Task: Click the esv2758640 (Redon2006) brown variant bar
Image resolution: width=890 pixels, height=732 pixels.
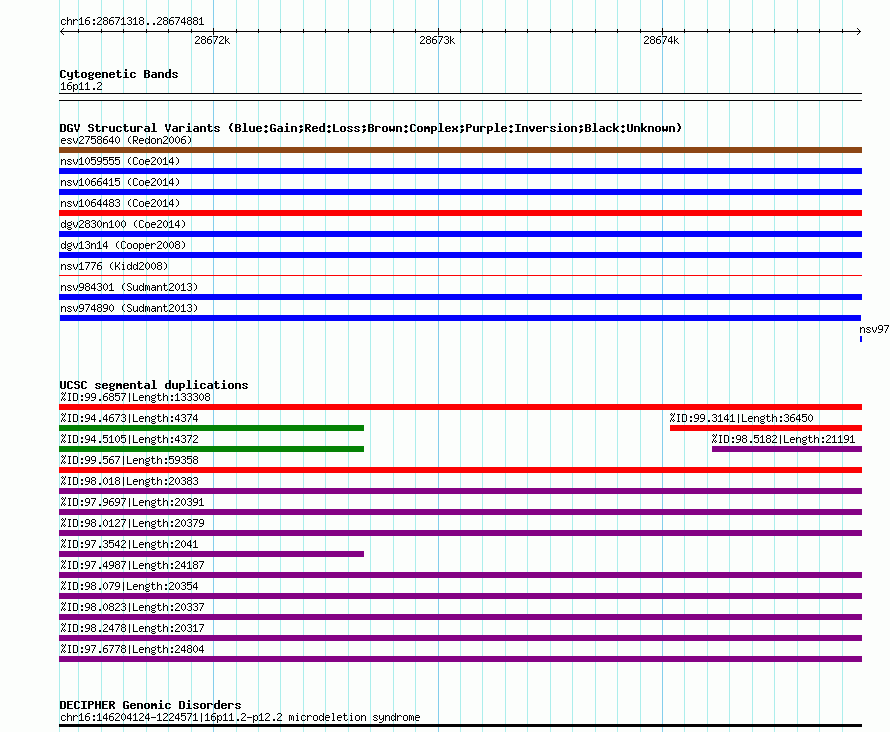Action: (x=460, y=150)
